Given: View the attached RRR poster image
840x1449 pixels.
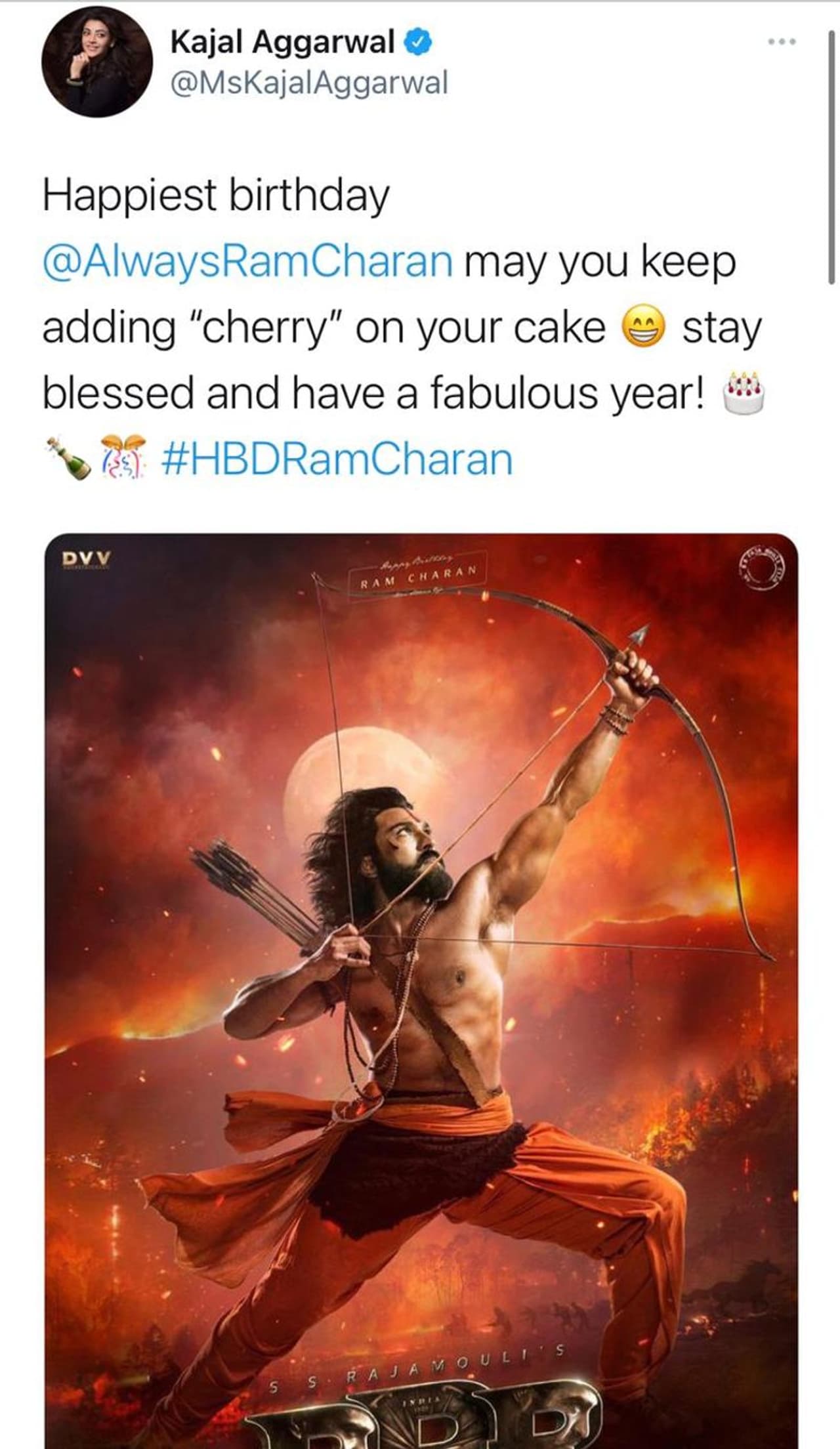Looking at the screenshot, I should tap(420, 952).
